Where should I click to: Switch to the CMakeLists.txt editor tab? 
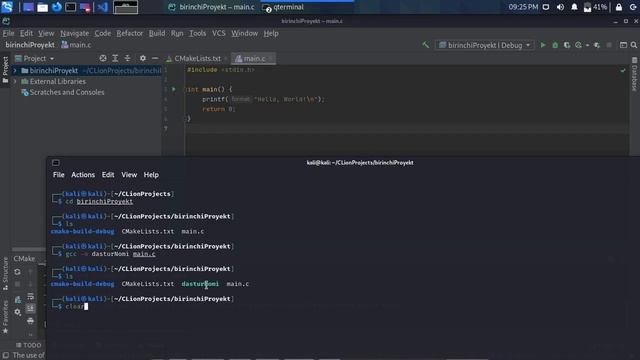[197, 58]
